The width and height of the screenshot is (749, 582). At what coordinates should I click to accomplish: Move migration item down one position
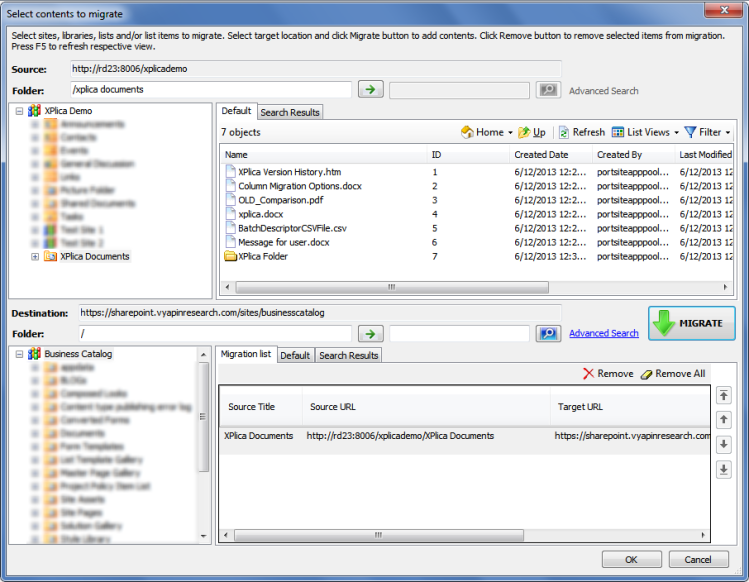(724, 444)
